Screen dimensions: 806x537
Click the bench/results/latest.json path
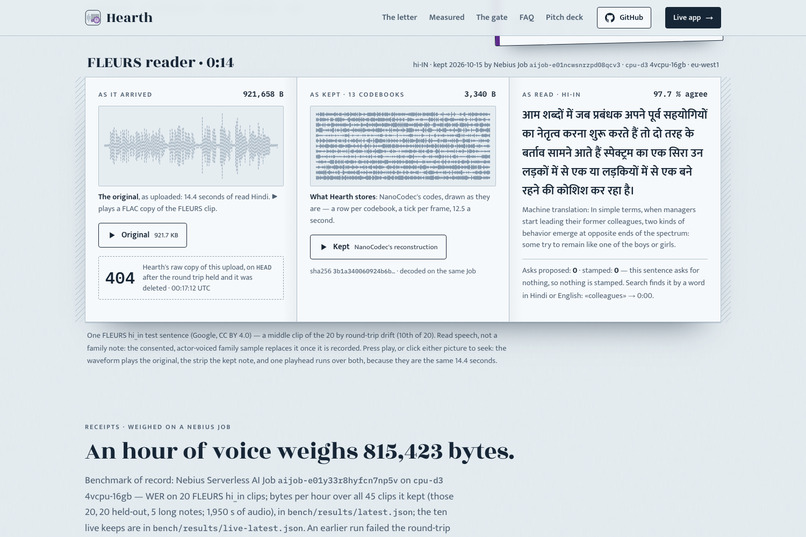pos(350,512)
